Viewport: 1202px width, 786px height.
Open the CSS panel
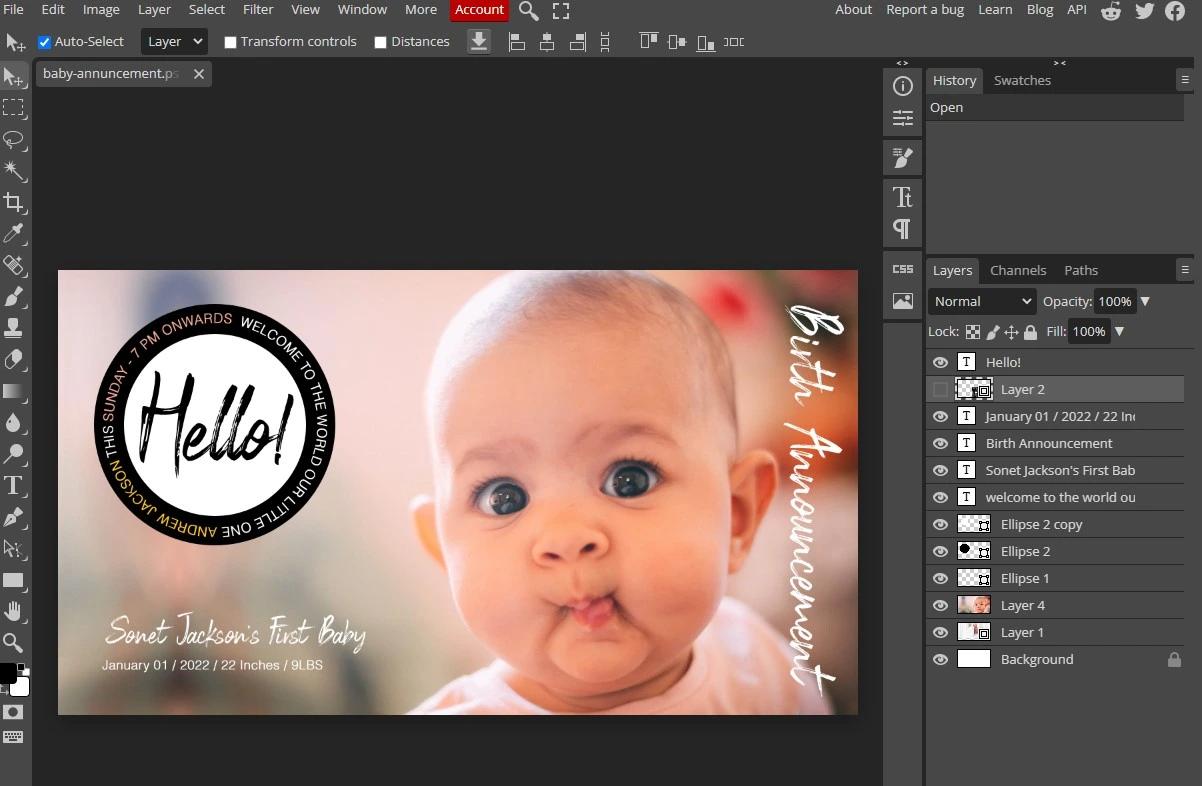[x=901, y=268]
